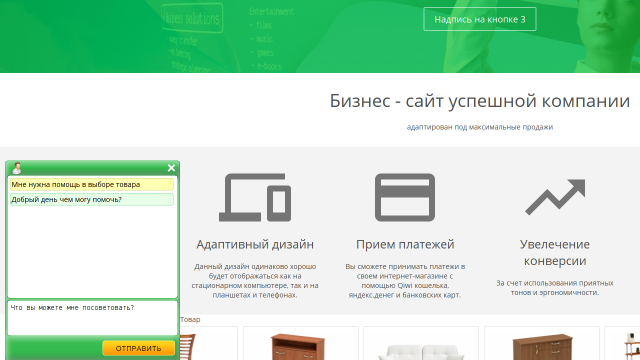Open the brown dresser product thumbnail
Screen dimensions: 640x360
[542, 343]
